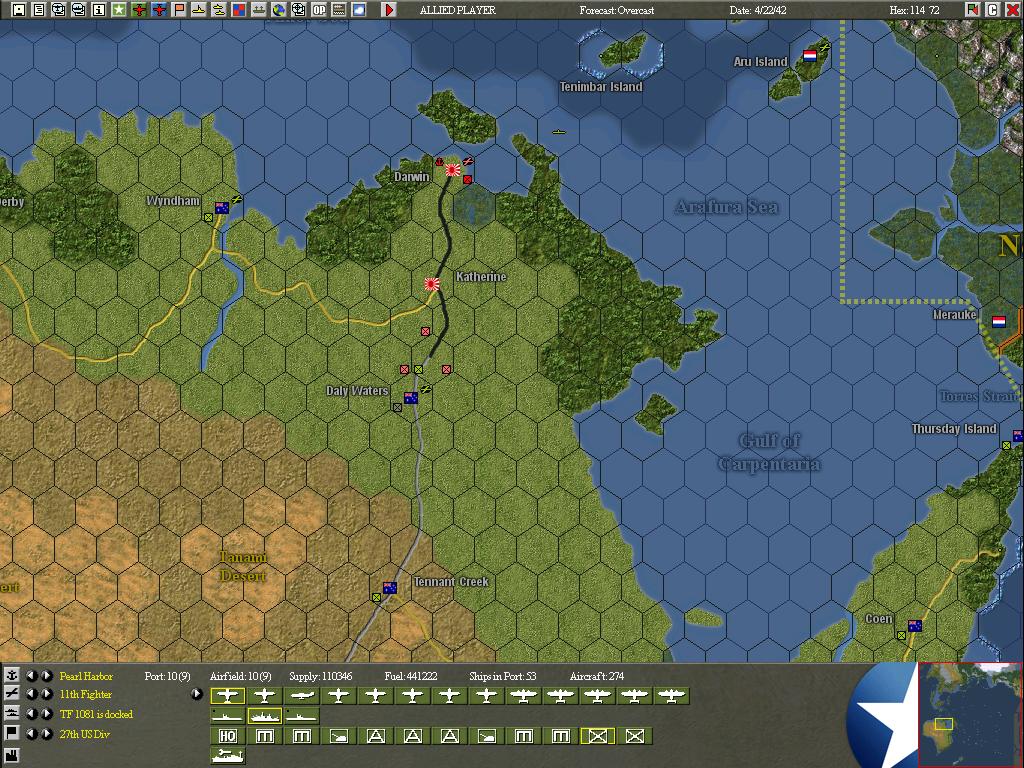Click the 'Fuel: 441222' value
The image size is (1024, 768).
[x=411, y=676]
